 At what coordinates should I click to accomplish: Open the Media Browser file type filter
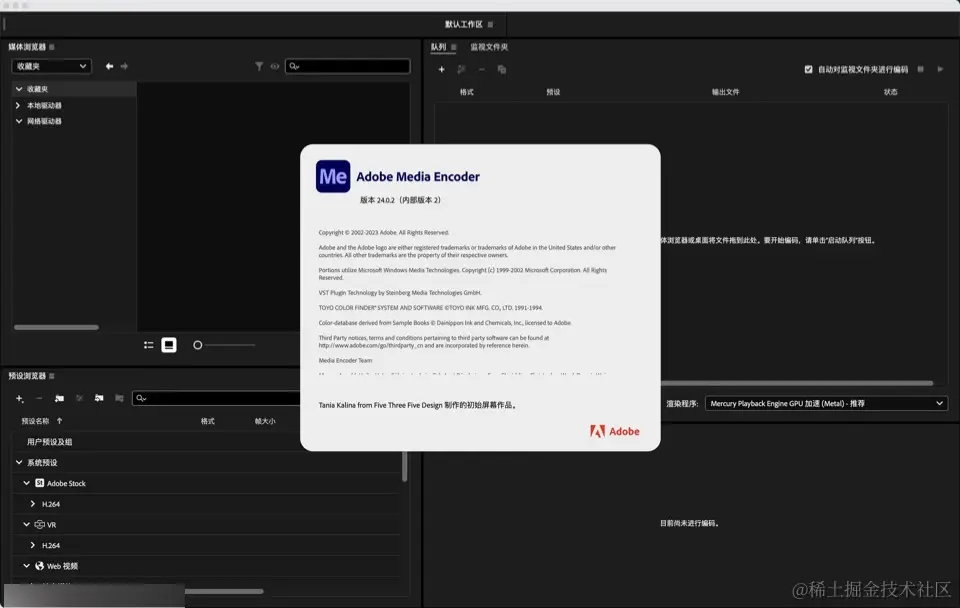click(259, 66)
